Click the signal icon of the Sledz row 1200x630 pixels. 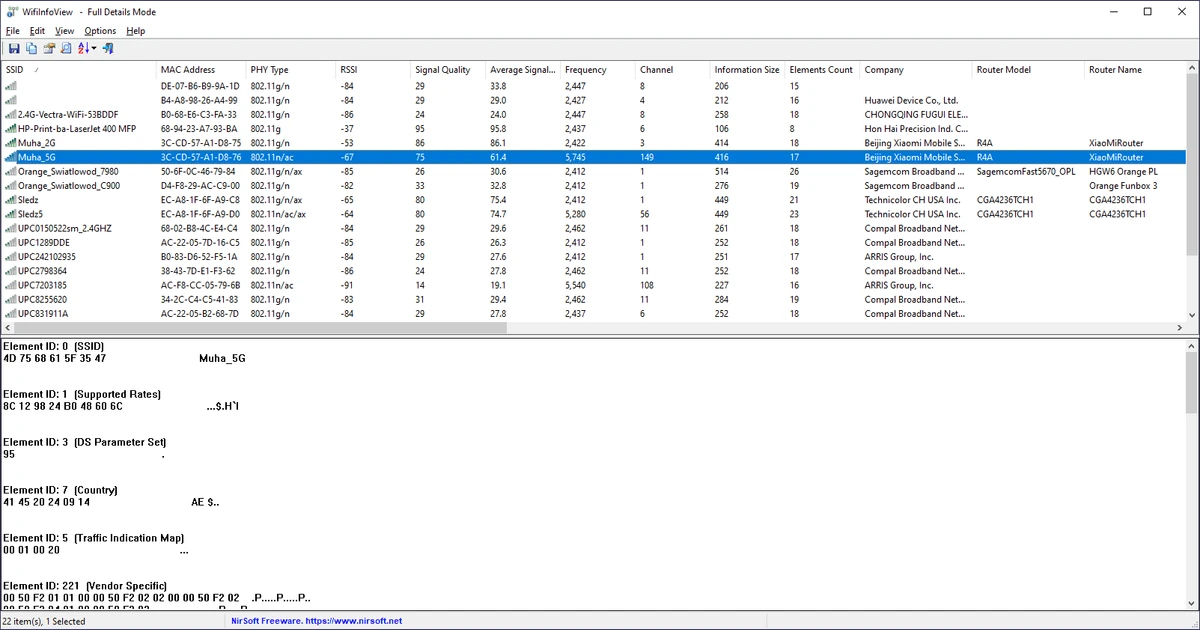(10, 200)
